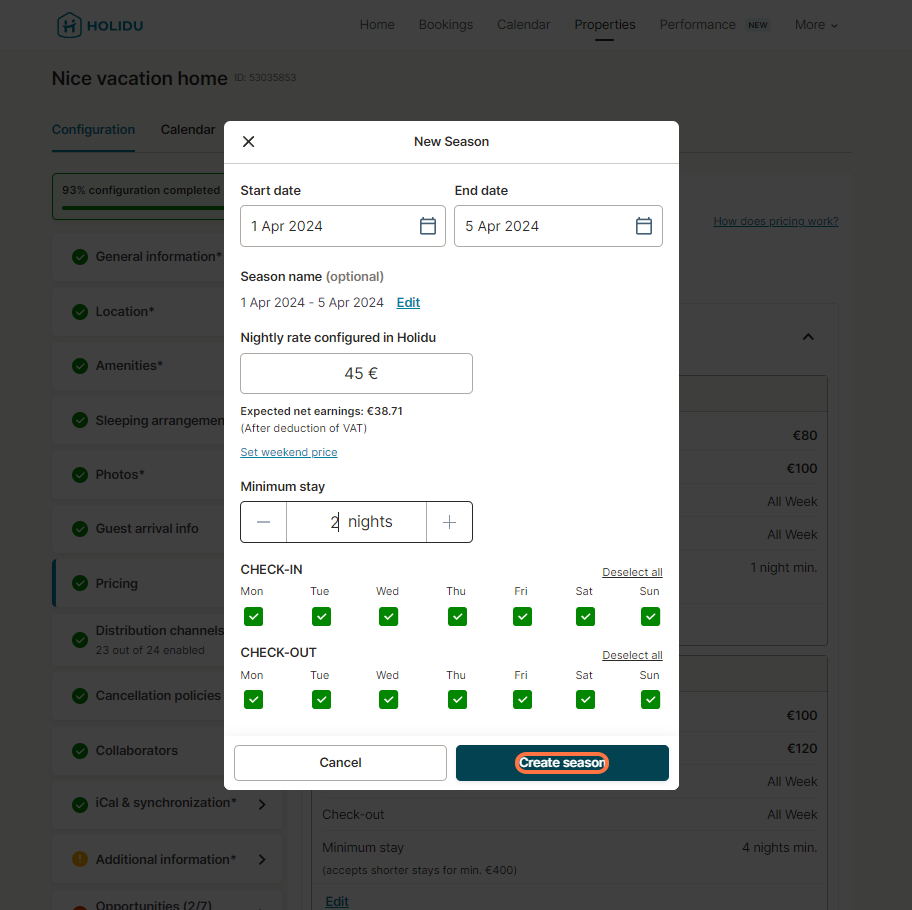This screenshot has height=910, width=912.
Task: Close the New Season dialog with X icon
Action: click(249, 142)
